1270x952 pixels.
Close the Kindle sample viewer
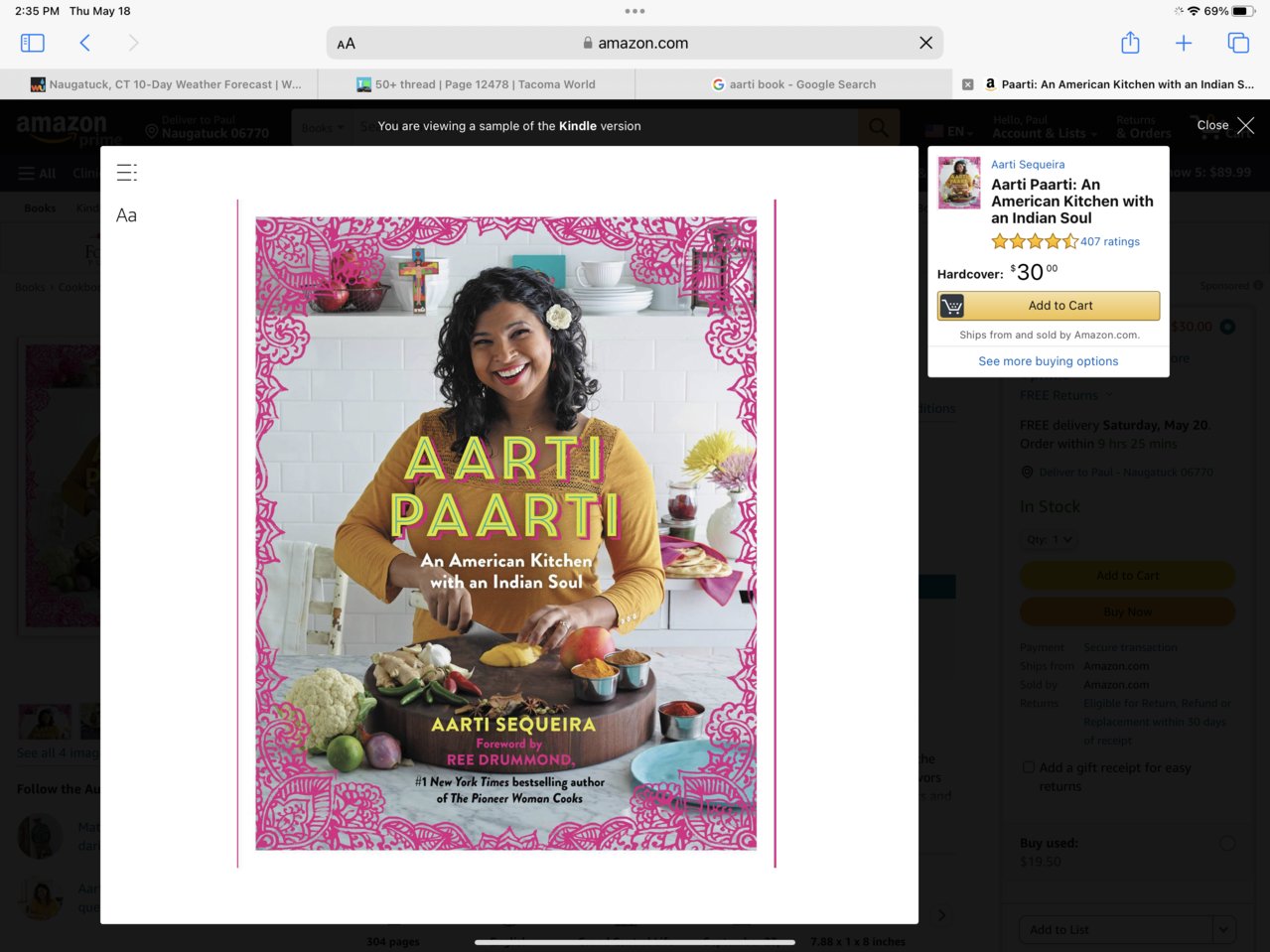coord(1225,125)
